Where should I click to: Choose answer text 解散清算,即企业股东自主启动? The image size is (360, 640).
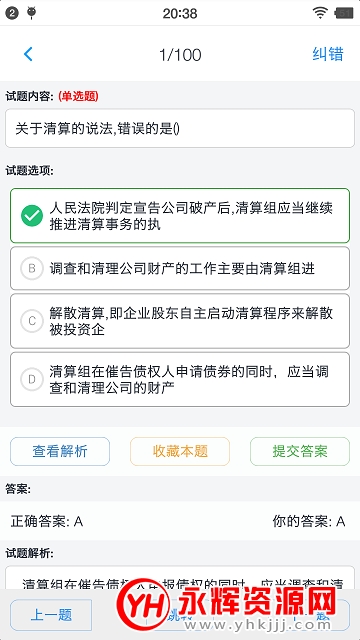click(x=191, y=321)
